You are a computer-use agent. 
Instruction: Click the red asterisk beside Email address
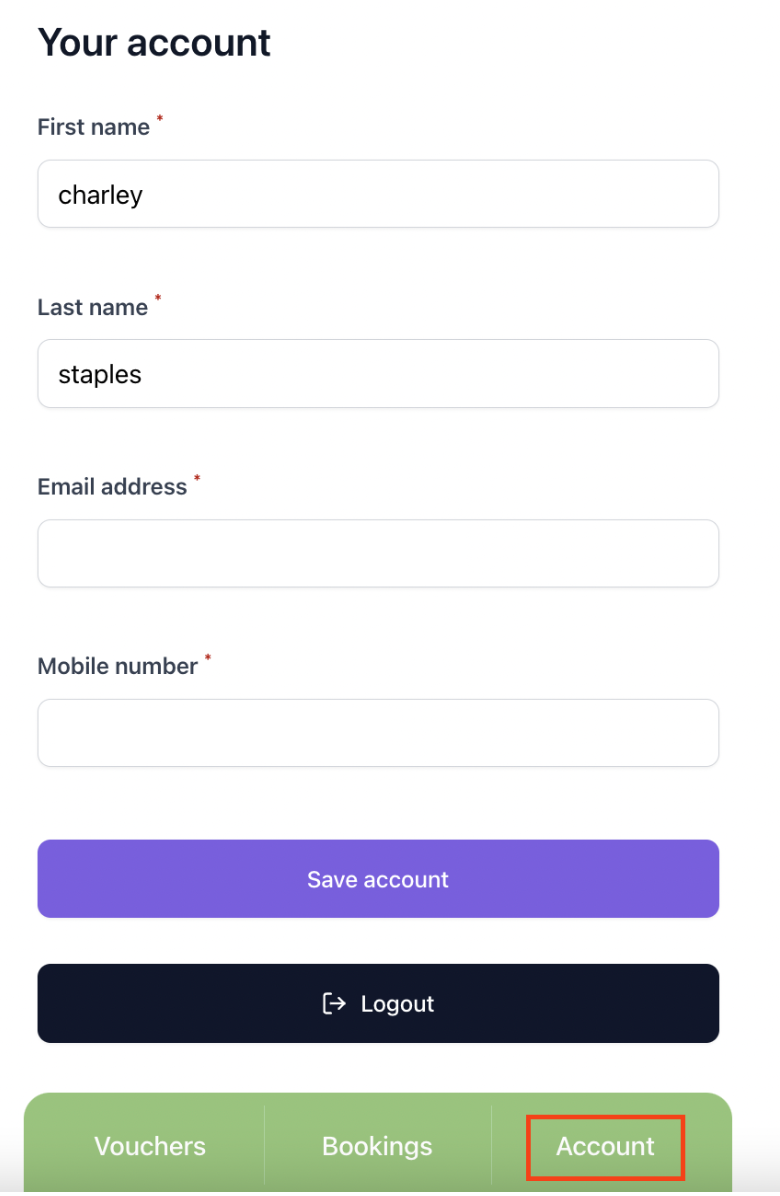point(197,479)
